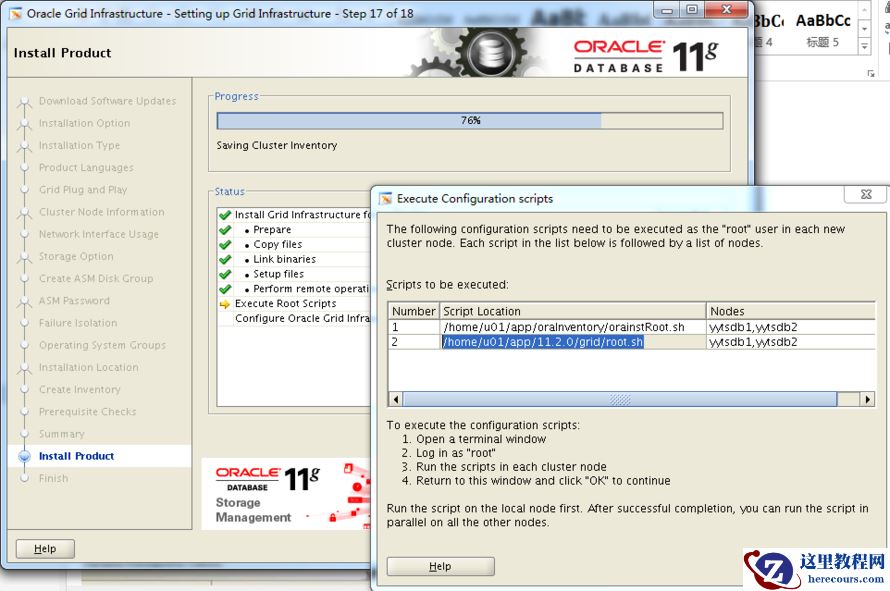890x591 pixels.
Task: Select Create Inventory step in sidebar
Action: [x=79, y=389]
